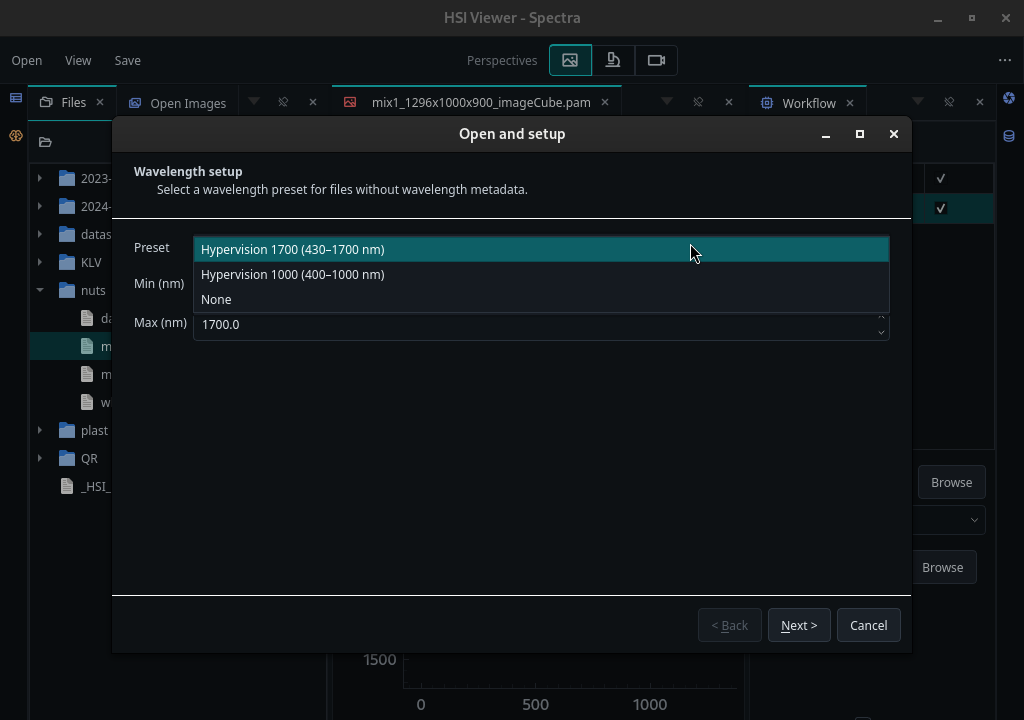Expand the 2024 folder

(40, 206)
